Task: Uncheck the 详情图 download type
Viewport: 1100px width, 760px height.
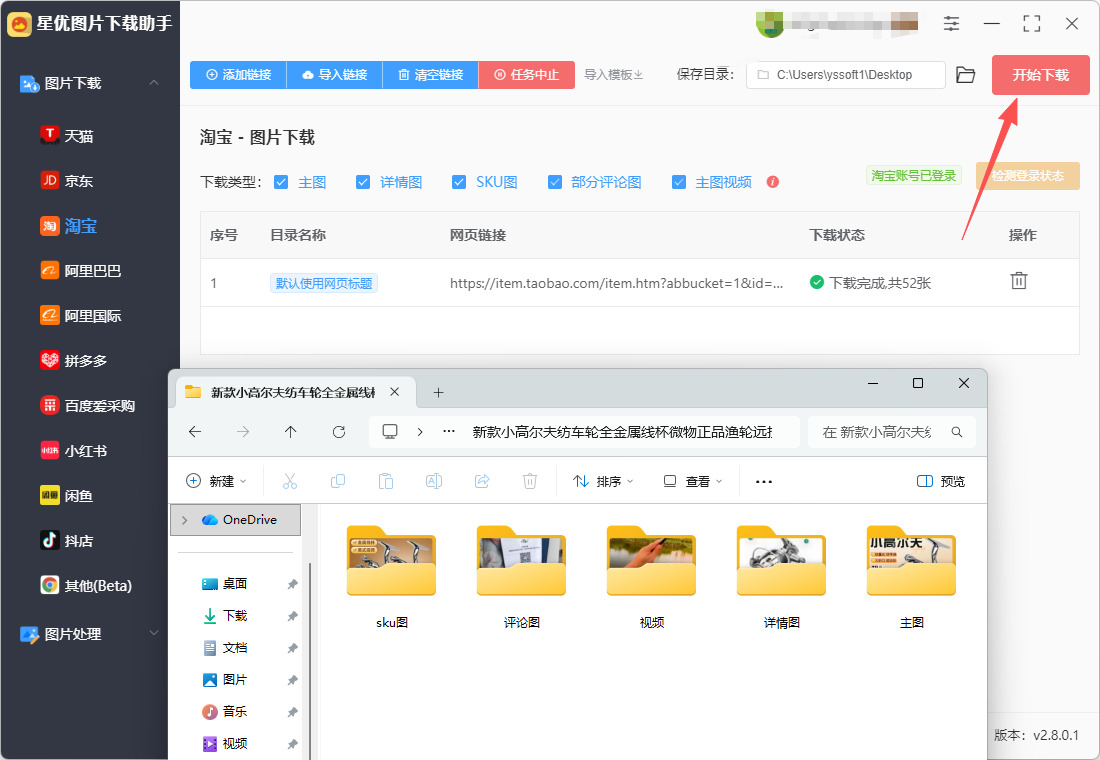Action: pos(363,182)
